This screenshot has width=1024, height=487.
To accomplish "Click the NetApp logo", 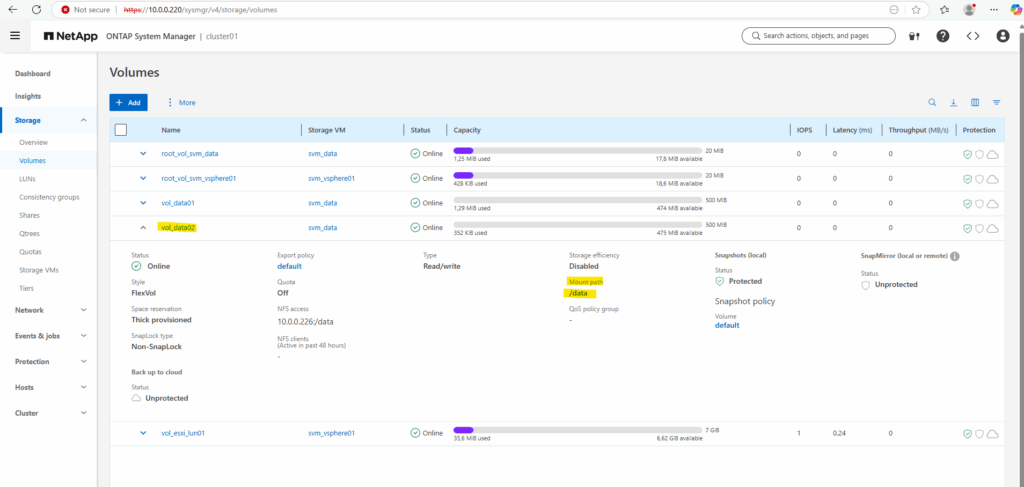I will click(71, 37).
